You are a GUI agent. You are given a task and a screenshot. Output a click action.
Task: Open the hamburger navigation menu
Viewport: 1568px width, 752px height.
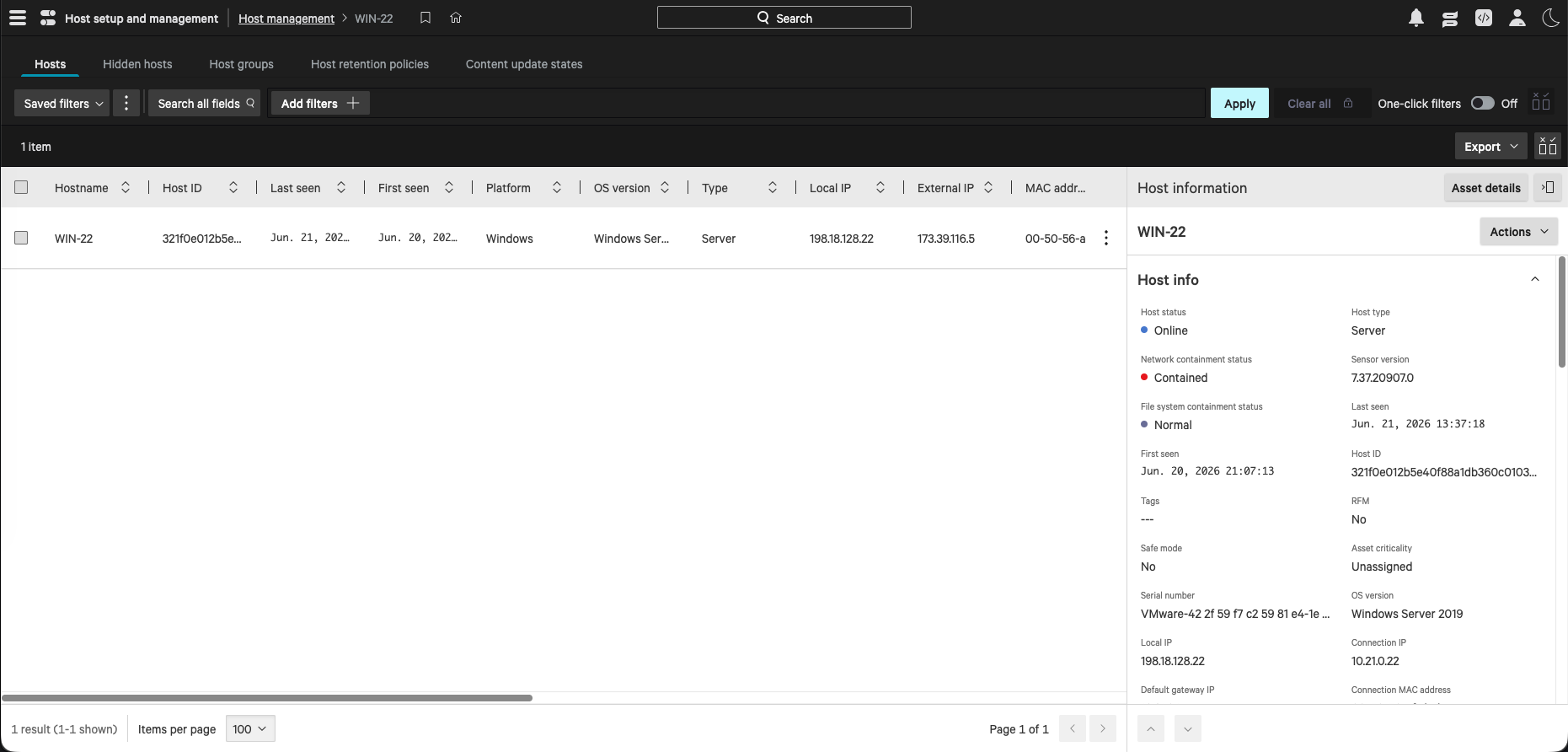[17, 18]
